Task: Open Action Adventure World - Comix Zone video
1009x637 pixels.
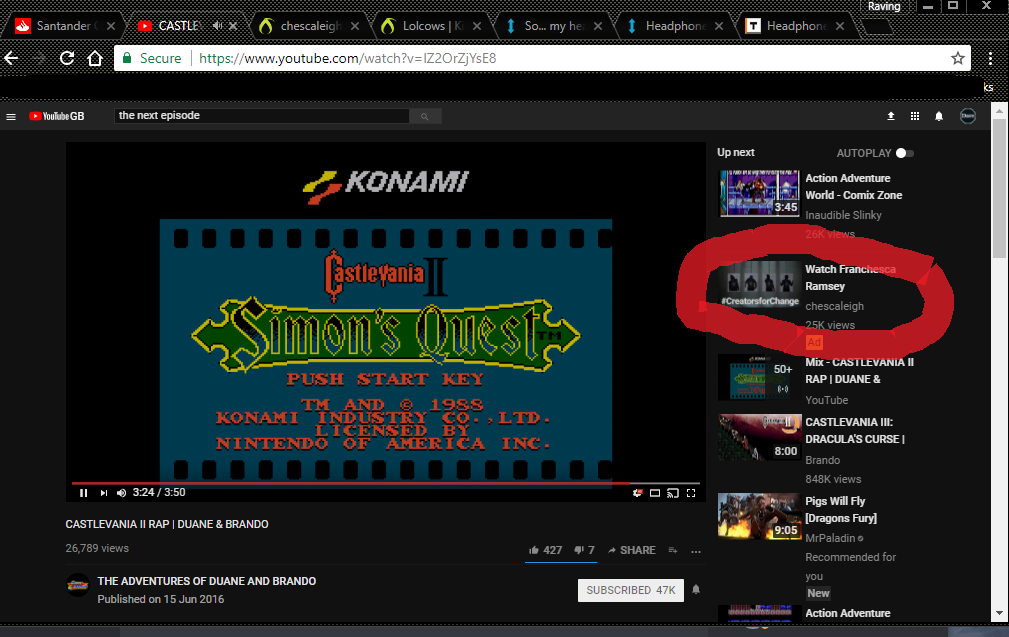Action: (x=853, y=187)
